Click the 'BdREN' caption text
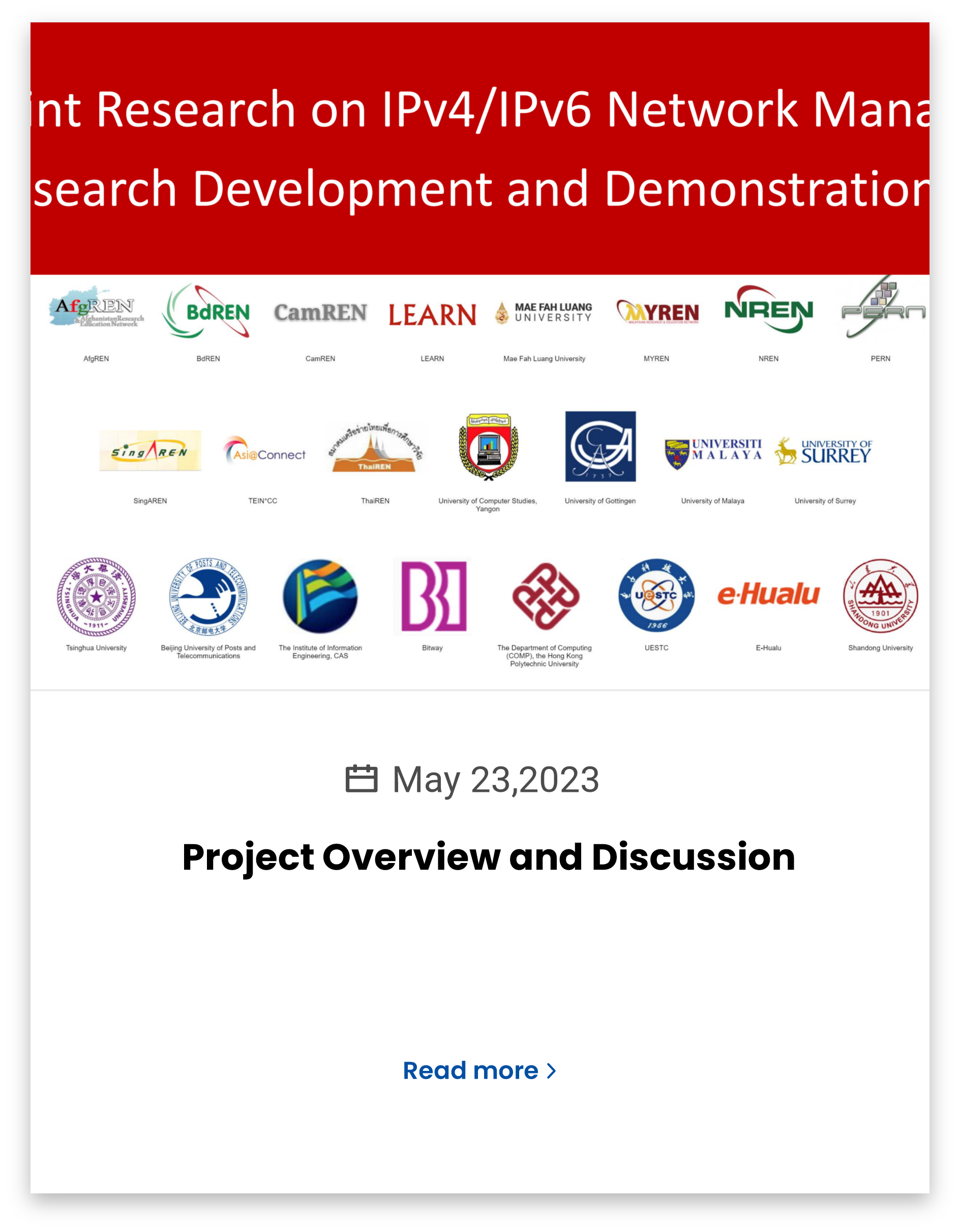Viewport: 960px width, 1232px height. (x=208, y=359)
